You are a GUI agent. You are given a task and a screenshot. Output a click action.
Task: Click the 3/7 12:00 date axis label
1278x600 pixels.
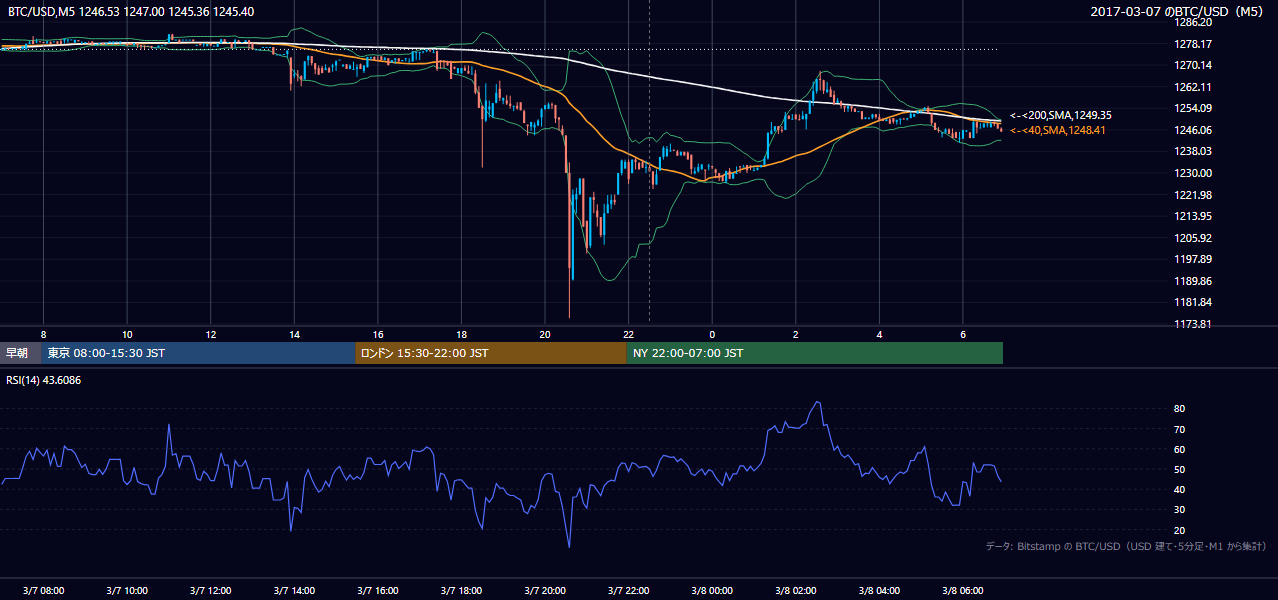211,591
